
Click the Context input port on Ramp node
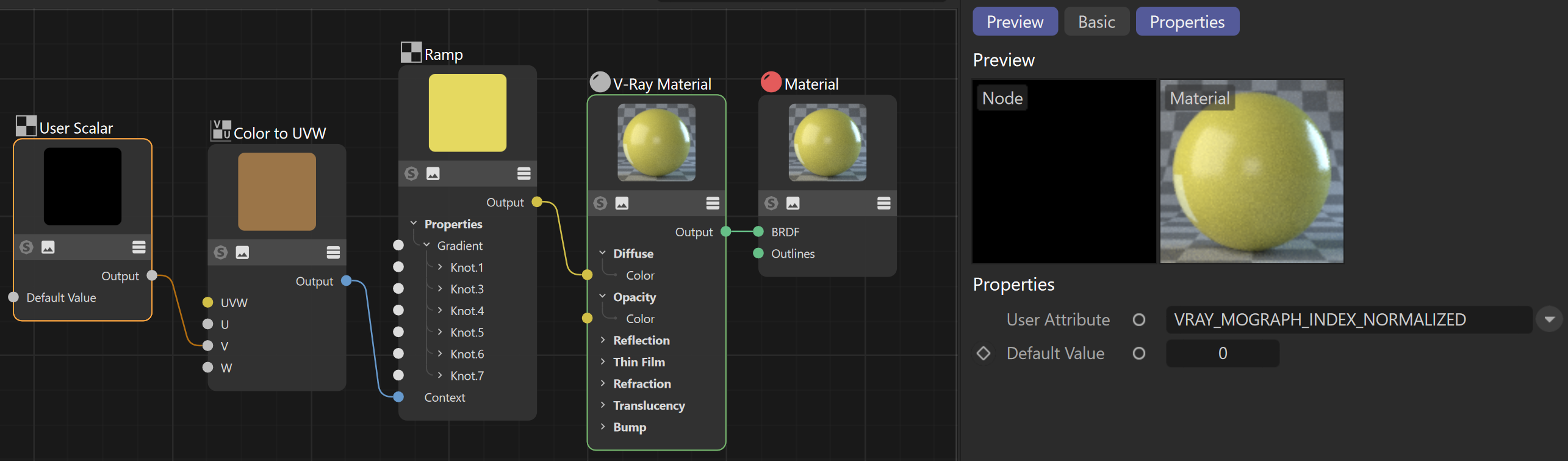[x=398, y=397]
